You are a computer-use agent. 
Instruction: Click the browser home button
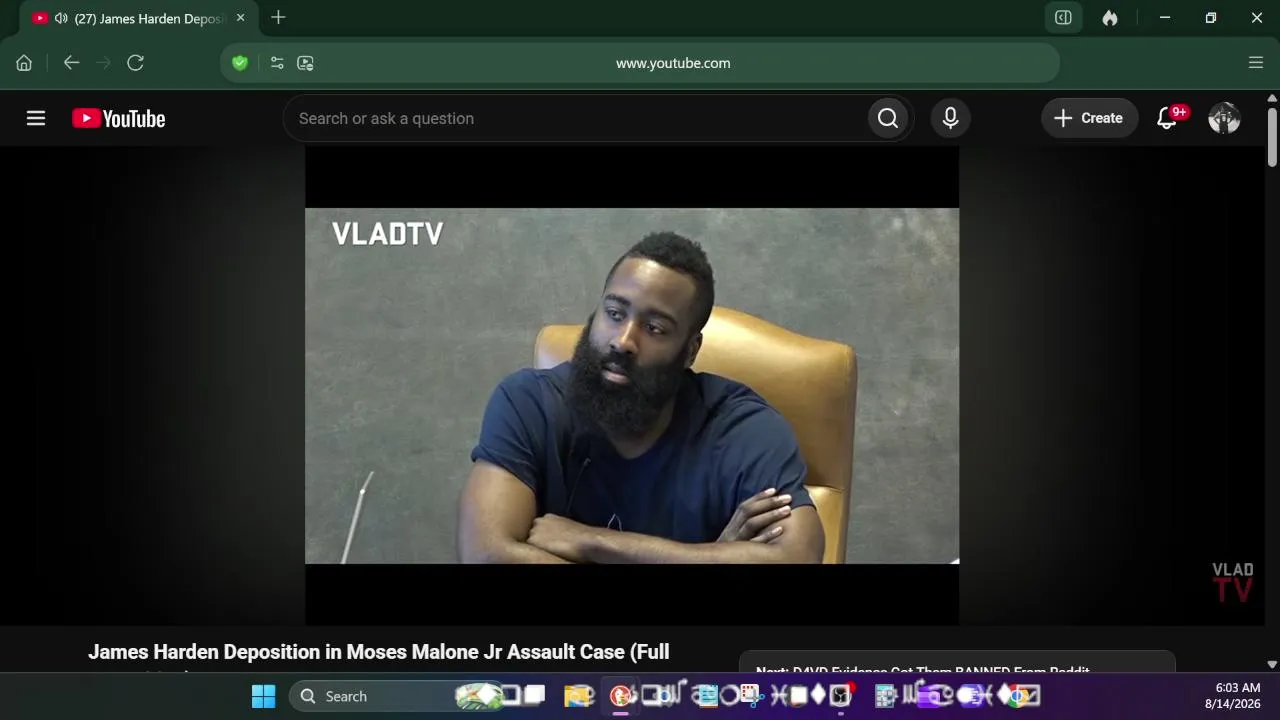(24, 63)
